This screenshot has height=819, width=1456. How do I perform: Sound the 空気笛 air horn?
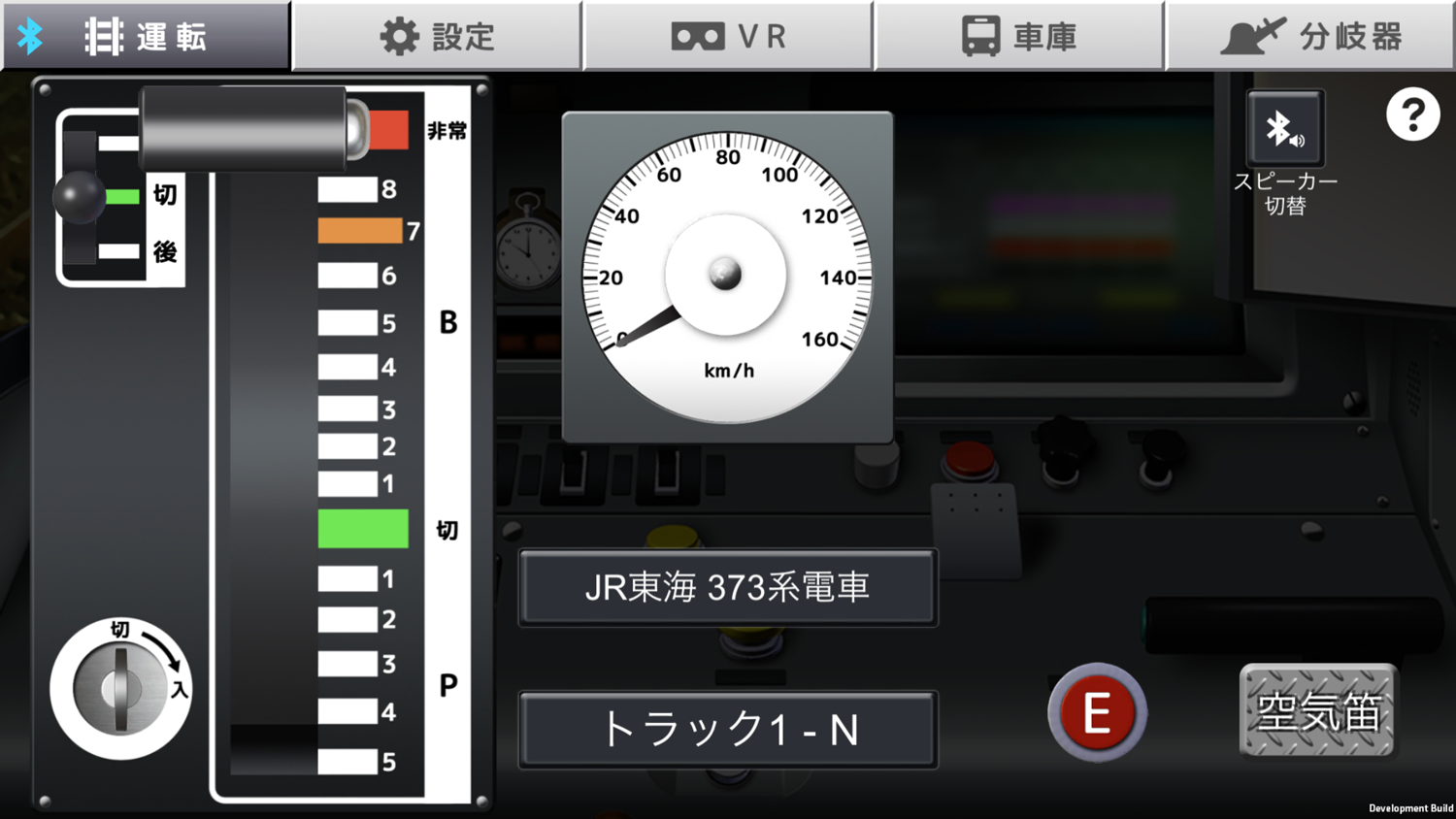coord(1318,711)
